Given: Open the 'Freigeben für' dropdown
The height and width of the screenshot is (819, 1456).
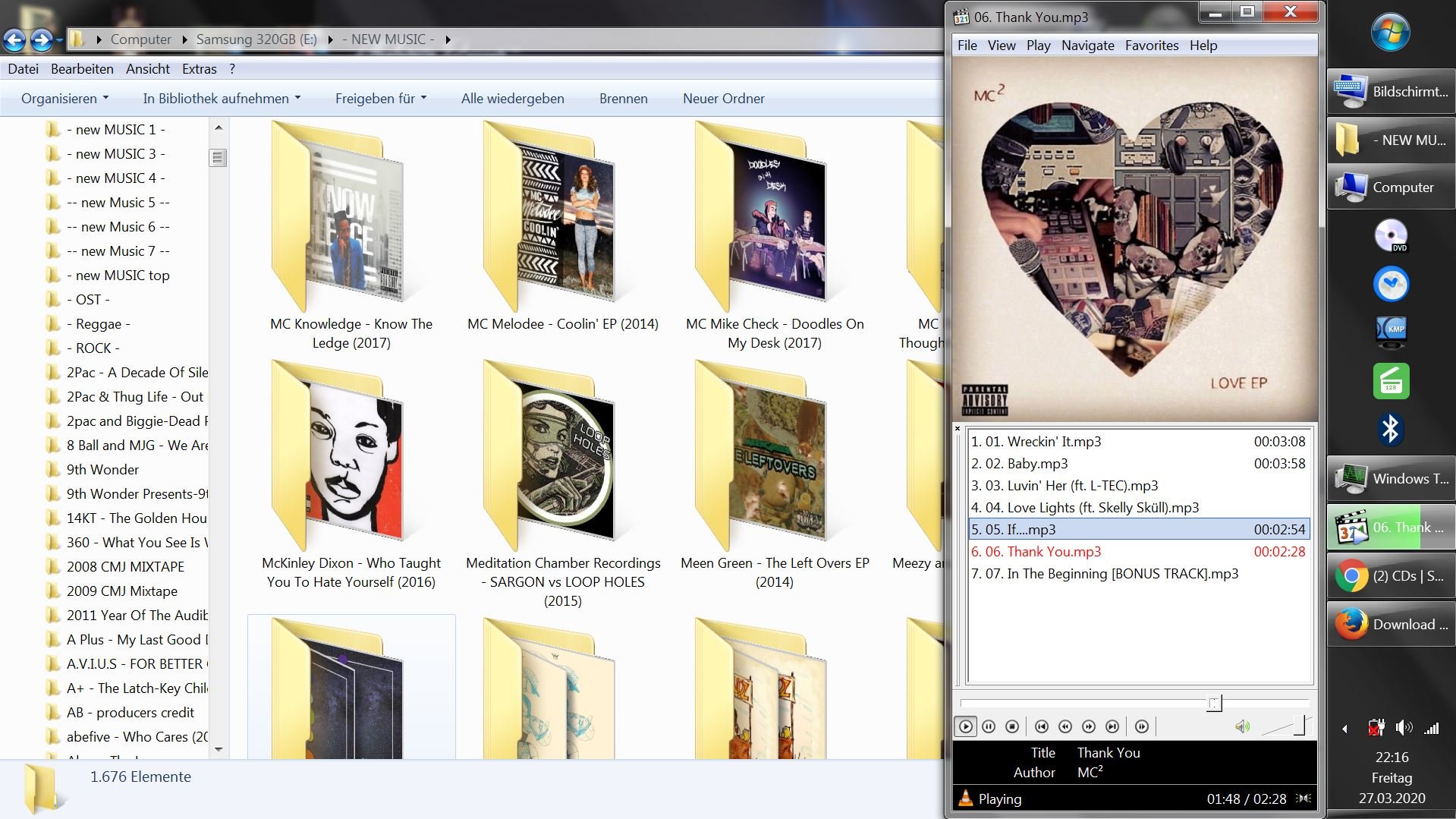Looking at the screenshot, I should (x=381, y=99).
